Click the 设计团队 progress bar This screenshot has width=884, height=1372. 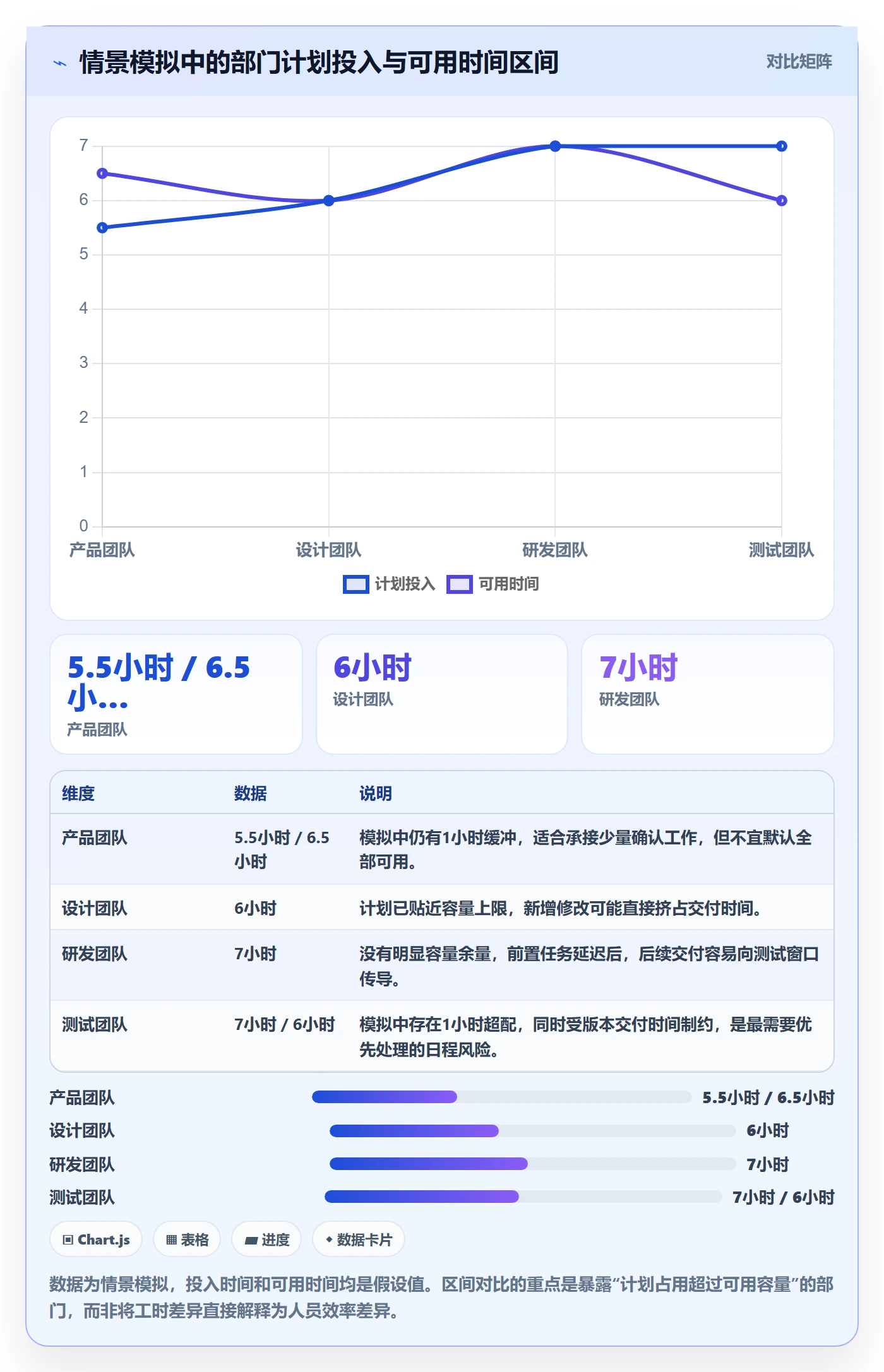pos(533,1131)
